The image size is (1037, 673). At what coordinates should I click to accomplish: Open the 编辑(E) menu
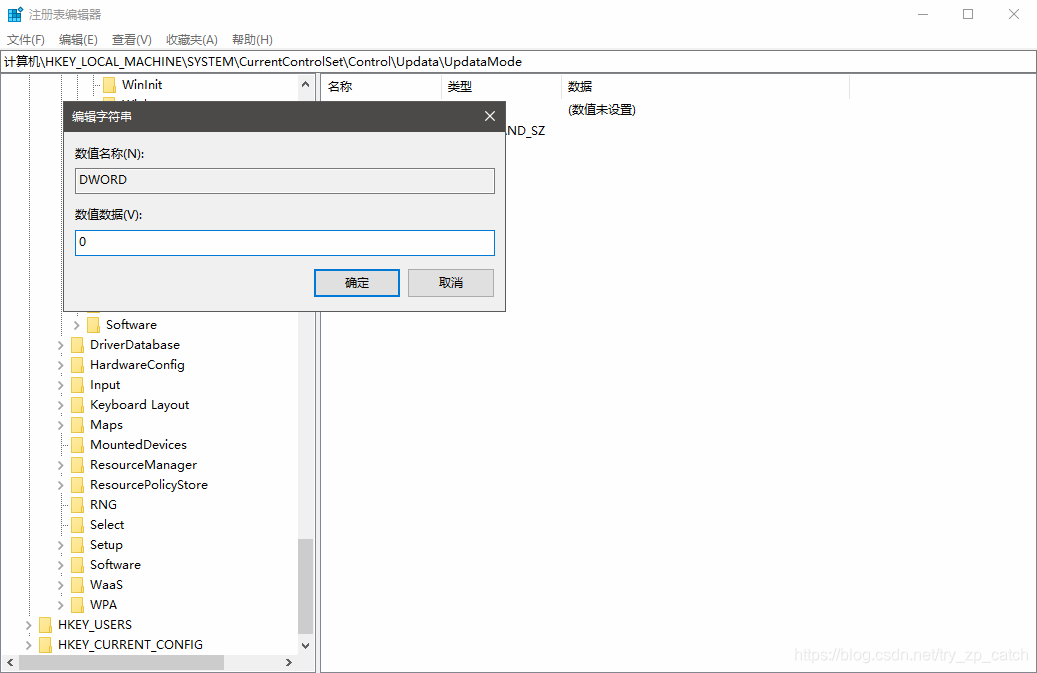[x=78, y=40]
